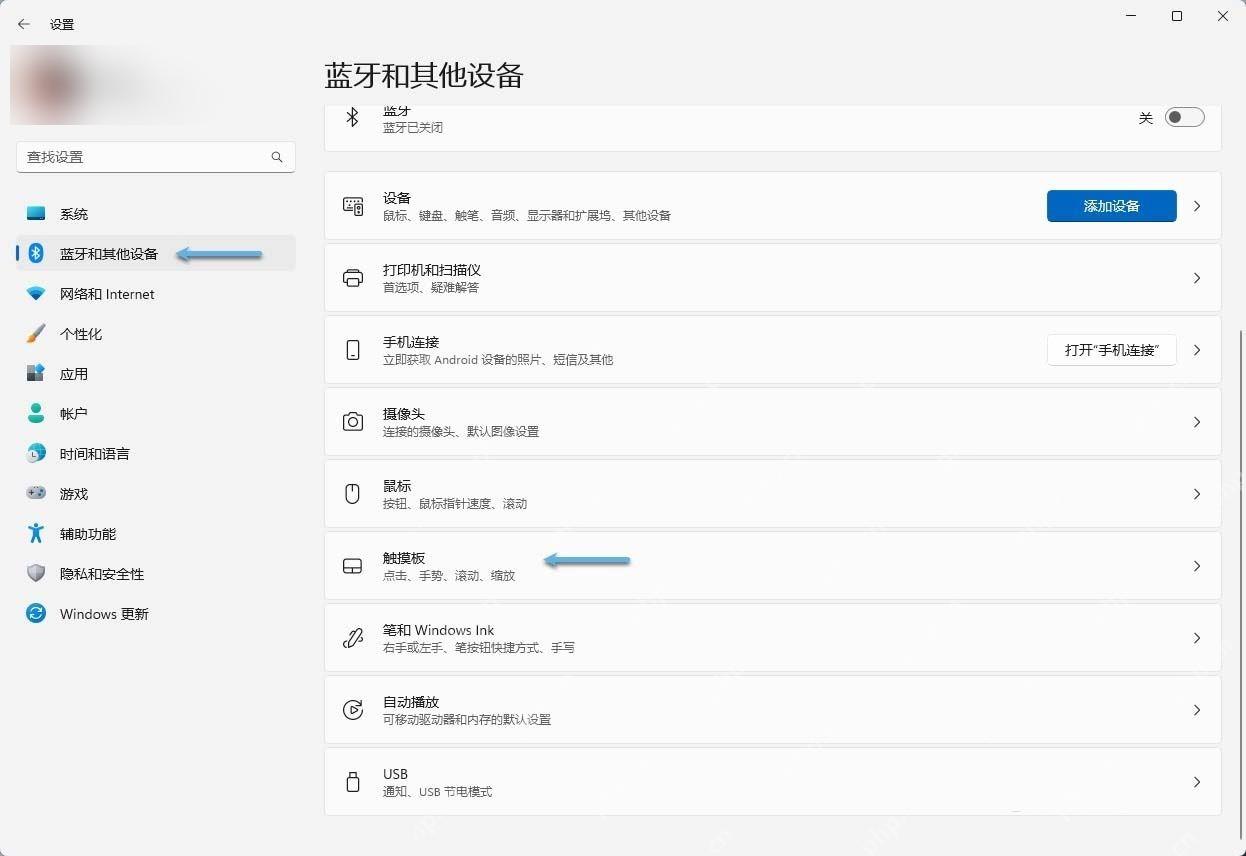Click the autoplay icon in 自动播放 row
1246x856 pixels.
tap(353, 710)
